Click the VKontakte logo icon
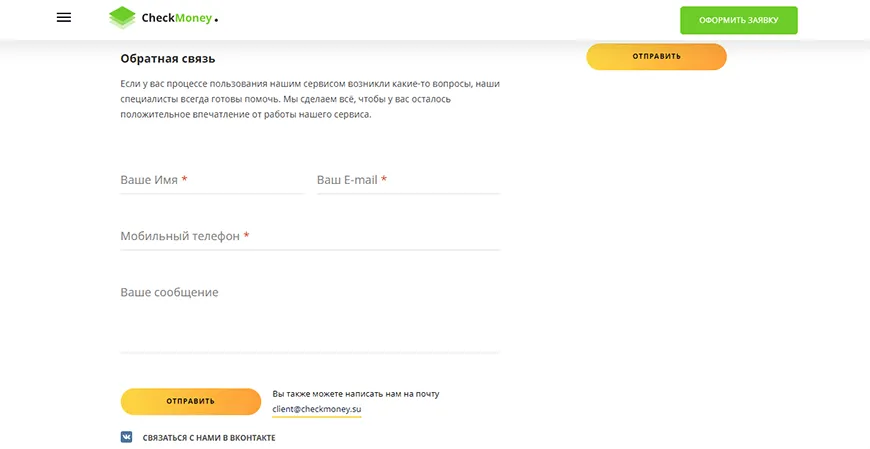Image resolution: width=870 pixels, height=449 pixels. pos(127,437)
